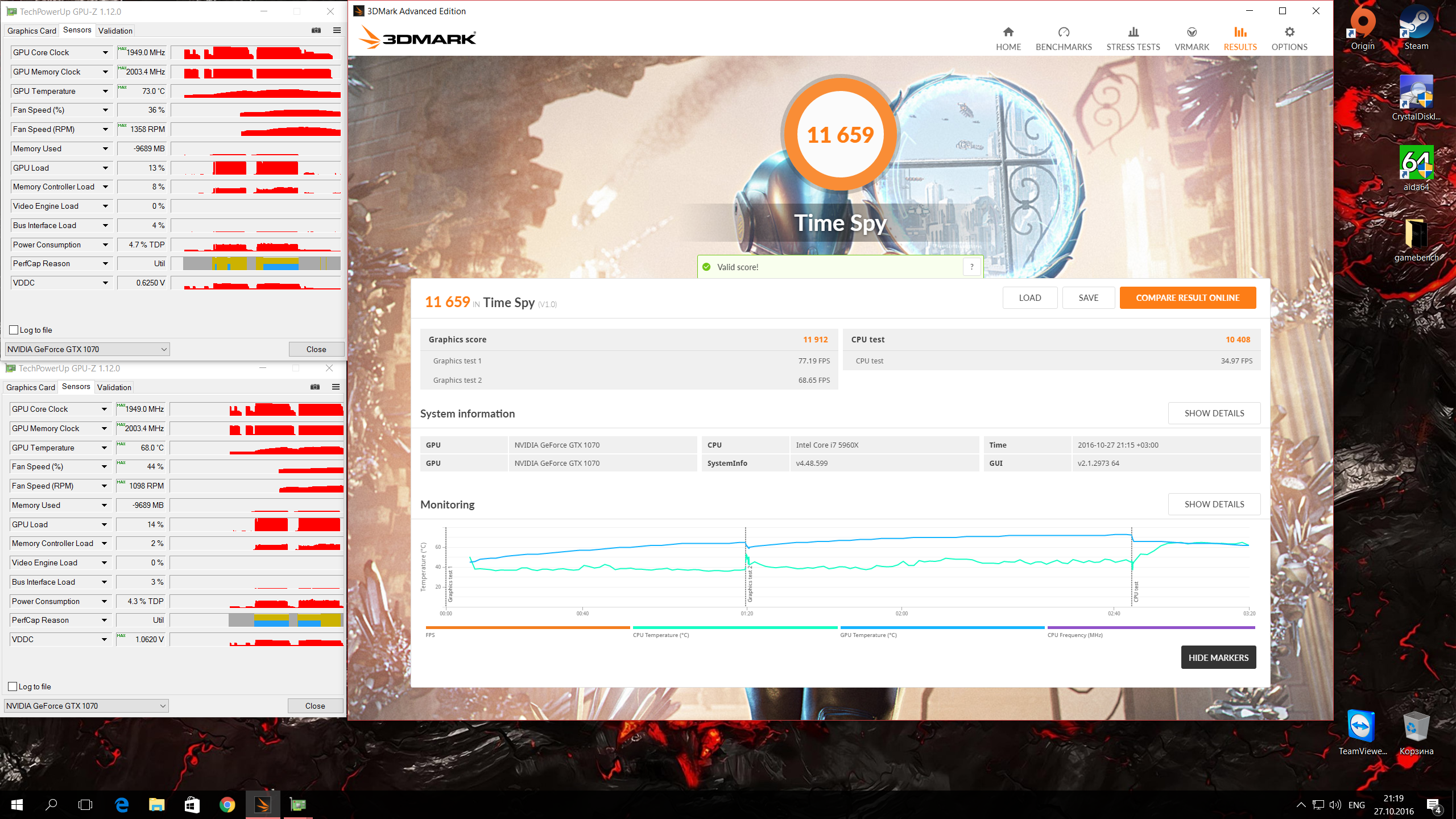Click the valid score help question mark

click(x=971, y=267)
